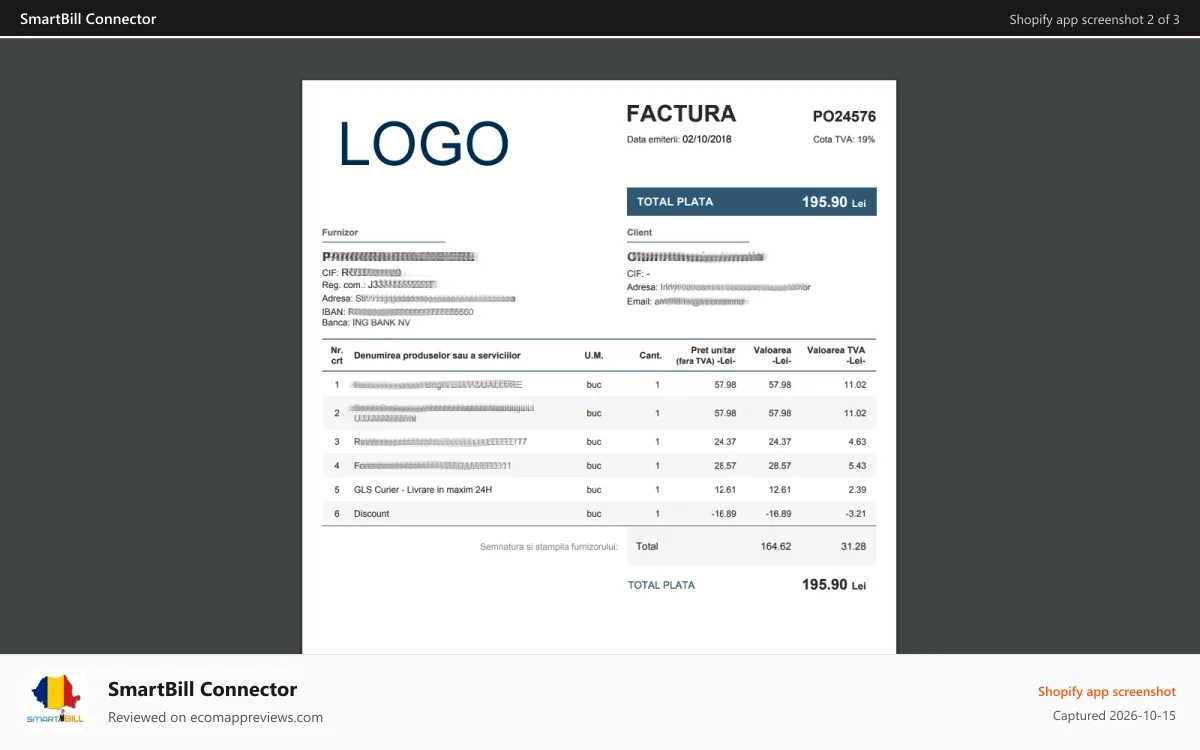Image resolution: width=1200 pixels, height=750 pixels.
Task: Click 12.61 unit price in GLS Curier row
Action: [726, 489]
